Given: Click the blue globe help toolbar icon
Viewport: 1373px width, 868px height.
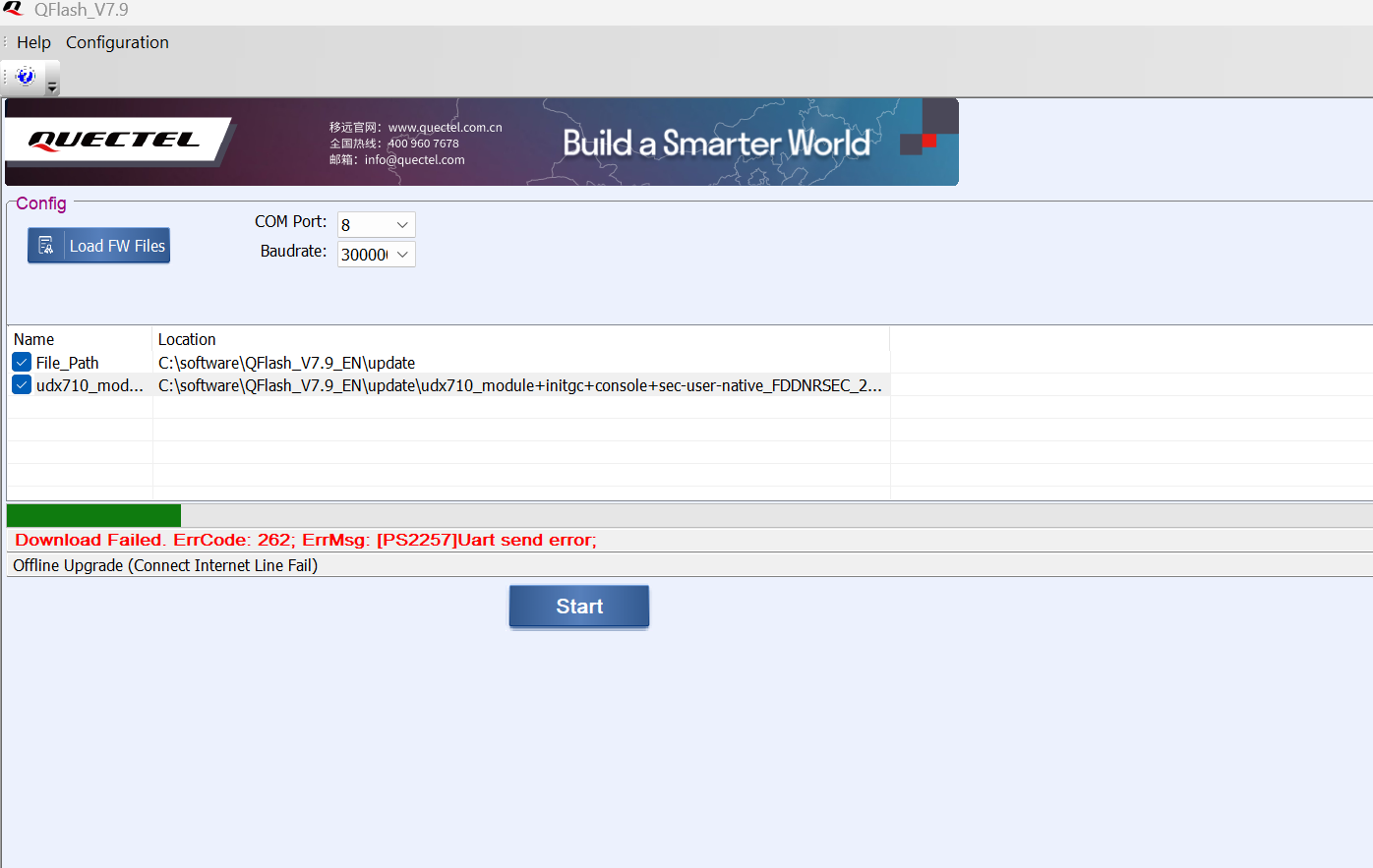Looking at the screenshot, I should tap(27, 76).
